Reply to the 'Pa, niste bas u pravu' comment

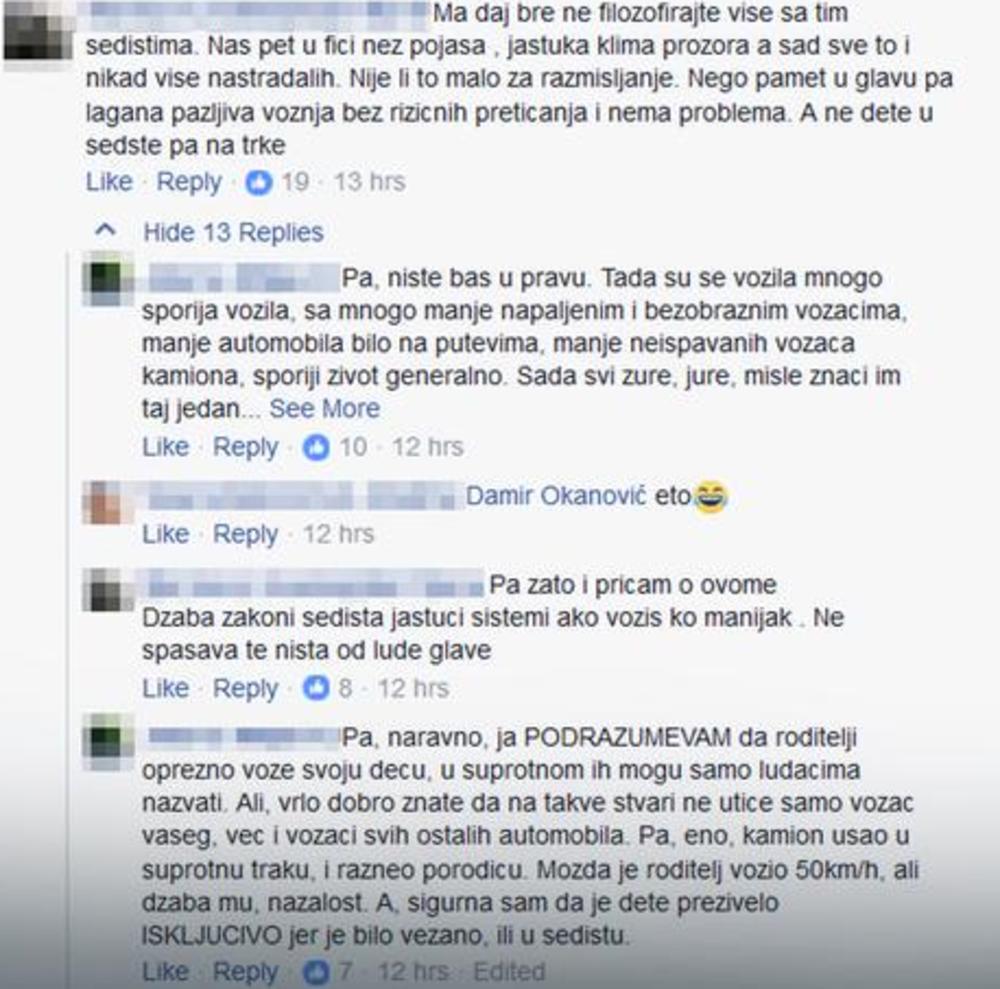(x=245, y=447)
